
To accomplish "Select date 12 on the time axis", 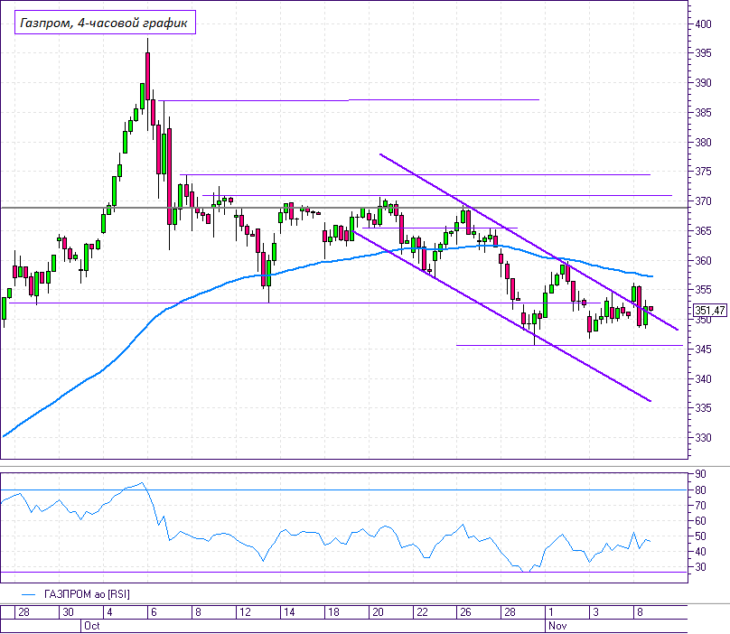I will pos(245,612).
